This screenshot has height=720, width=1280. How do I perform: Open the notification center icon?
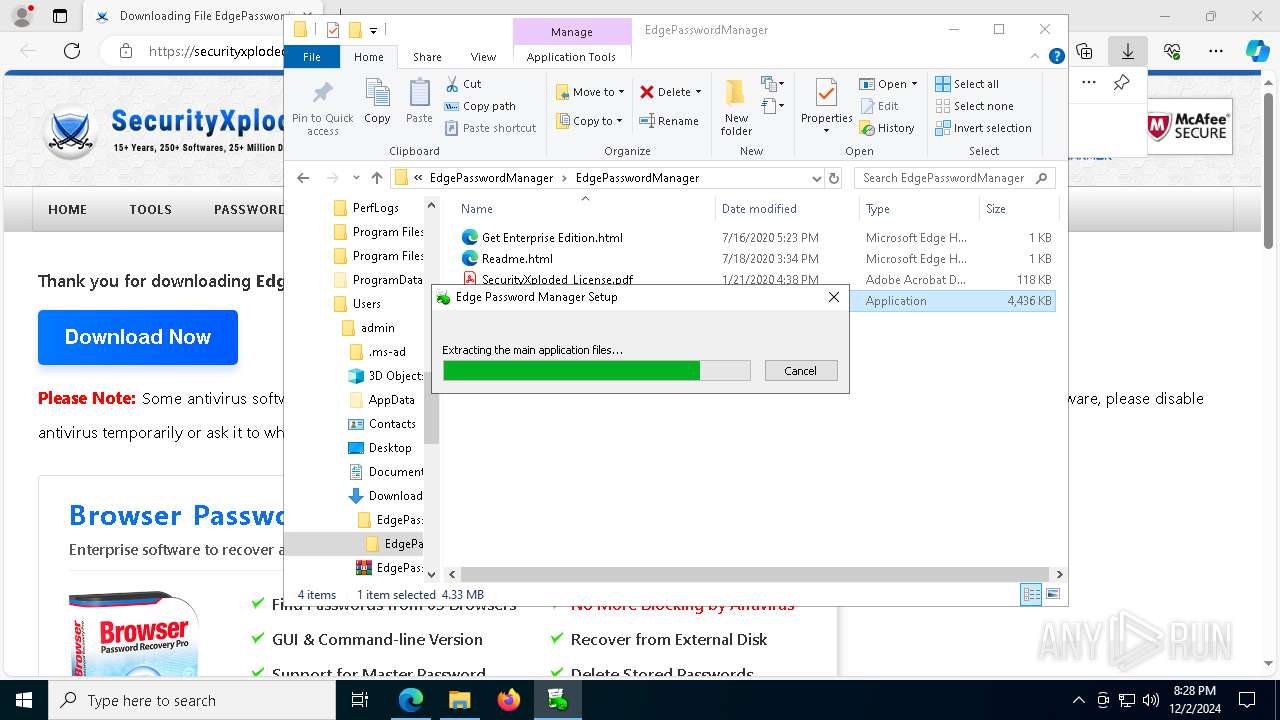click(x=1247, y=700)
